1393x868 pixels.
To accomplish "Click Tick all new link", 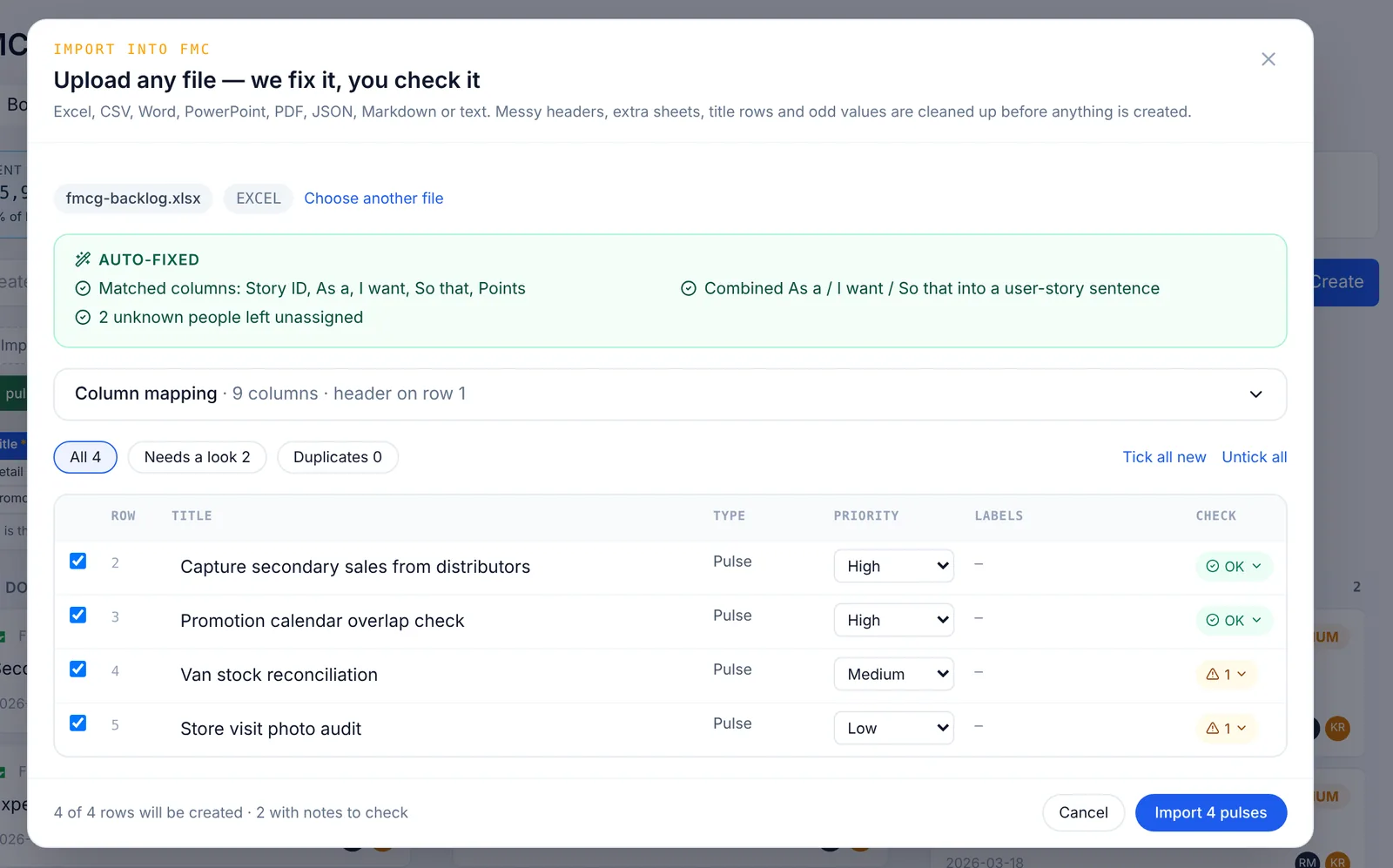I will (1164, 457).
